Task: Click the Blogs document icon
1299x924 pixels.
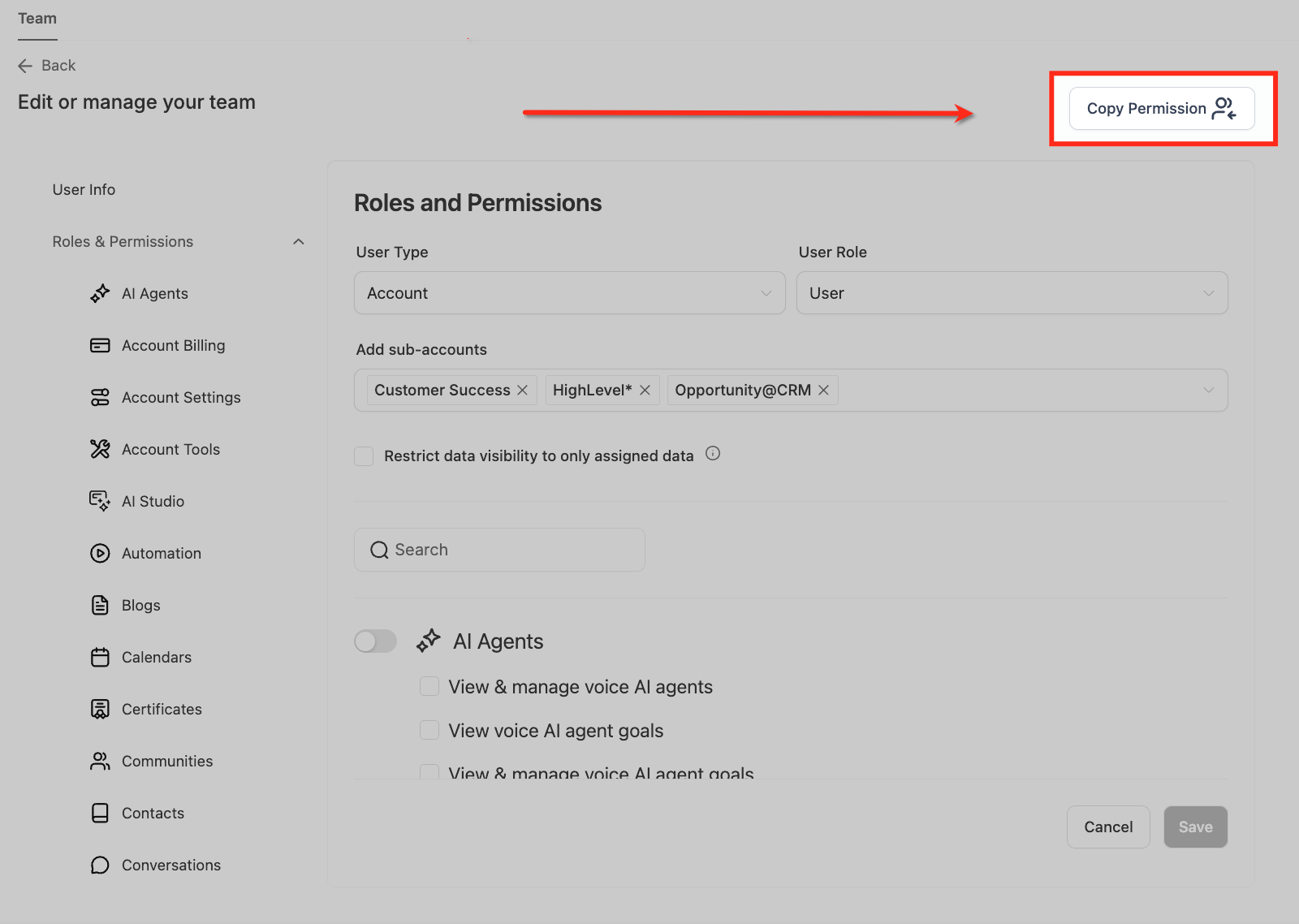Action: click(100, 605)
